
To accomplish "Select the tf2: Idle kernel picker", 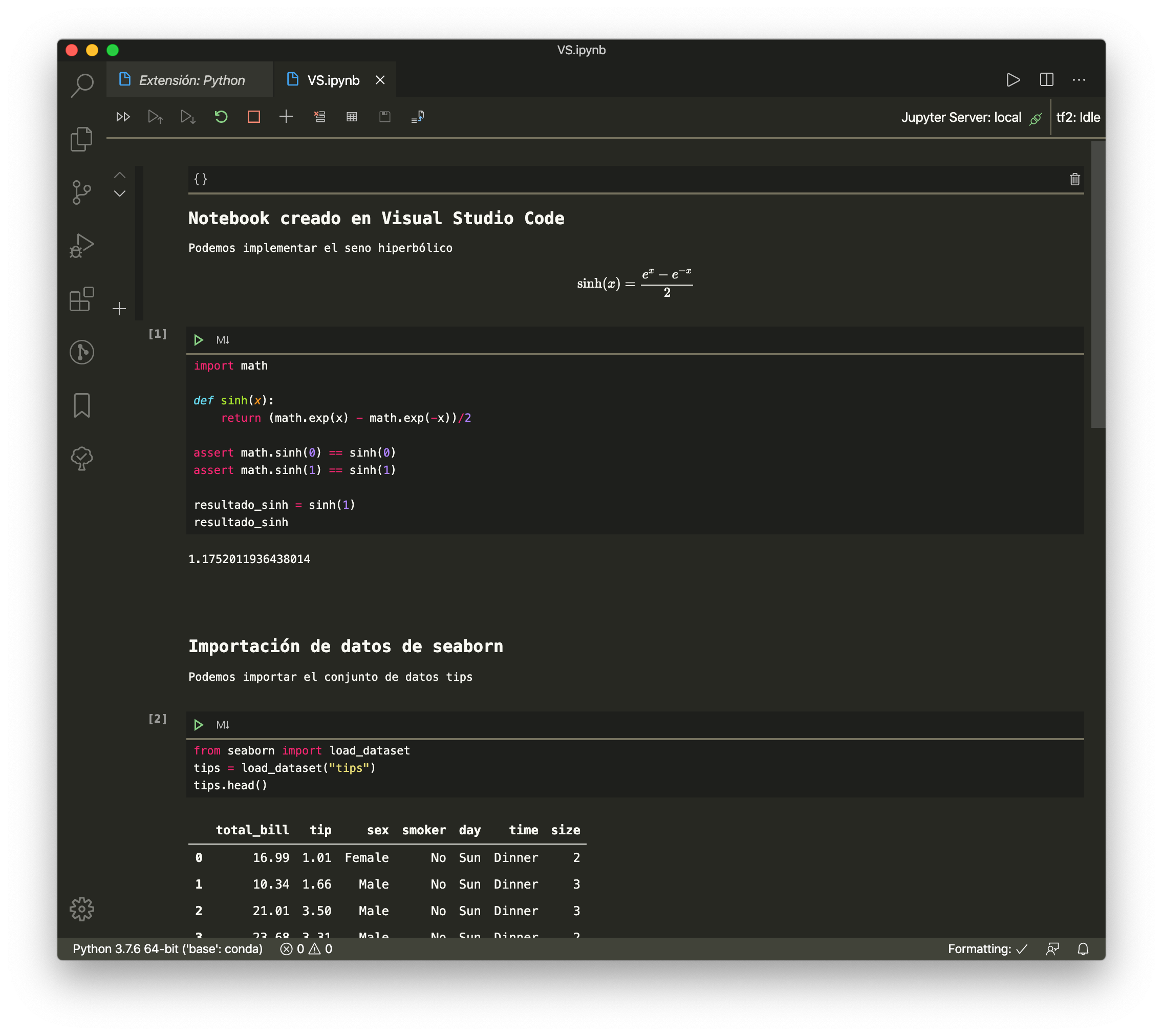I will 1078,117.
